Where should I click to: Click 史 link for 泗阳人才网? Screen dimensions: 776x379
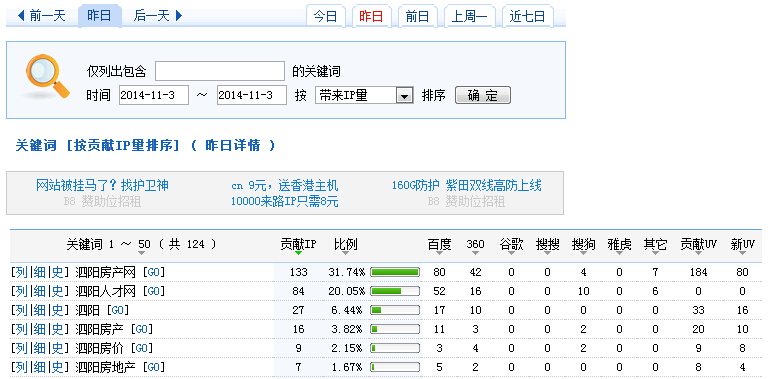point(58,291)
